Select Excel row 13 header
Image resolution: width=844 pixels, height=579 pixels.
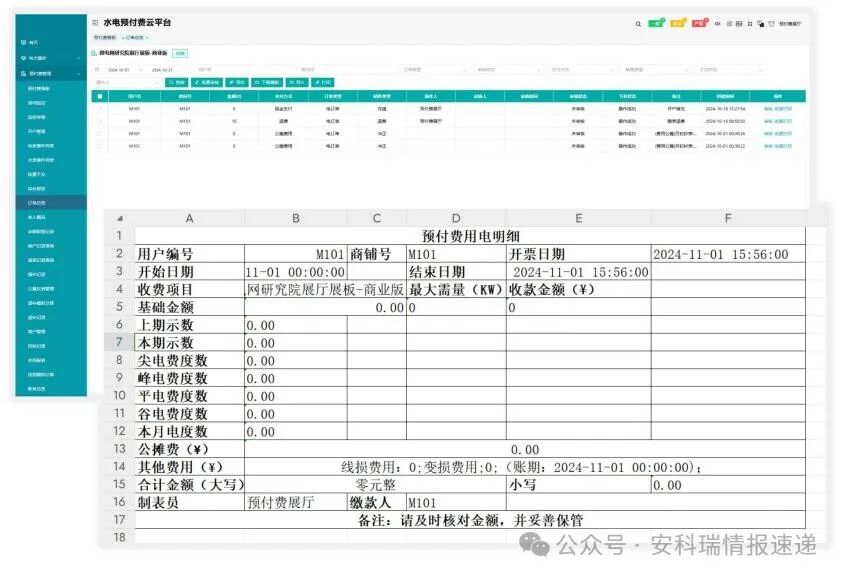(x=119, y=449)
